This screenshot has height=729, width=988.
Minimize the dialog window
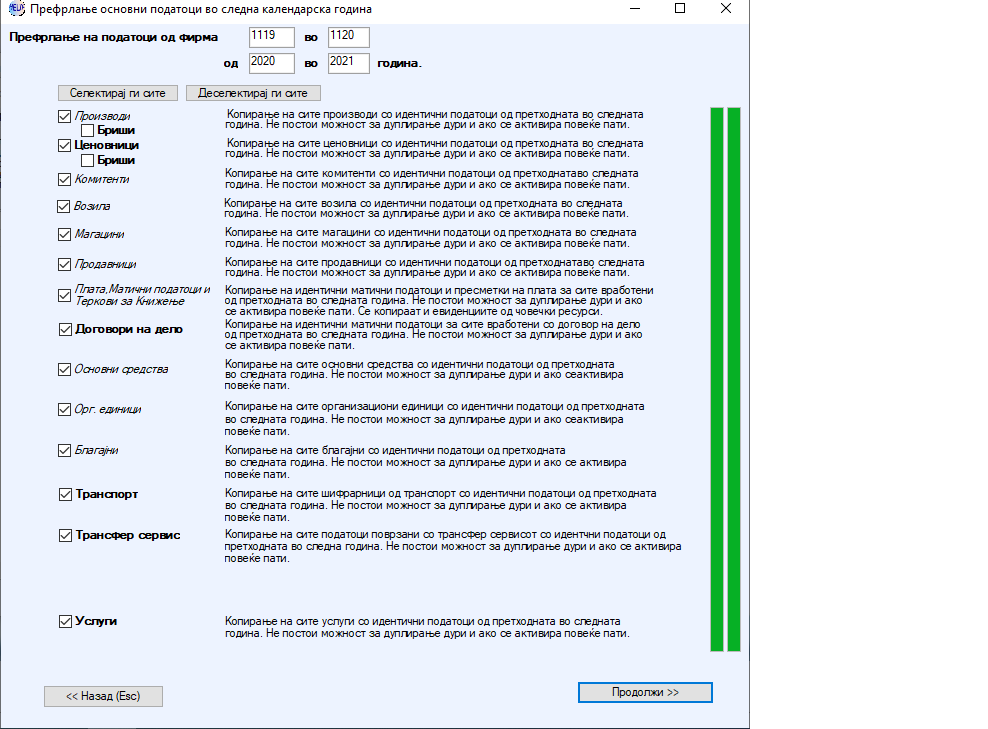pos(635,8)
